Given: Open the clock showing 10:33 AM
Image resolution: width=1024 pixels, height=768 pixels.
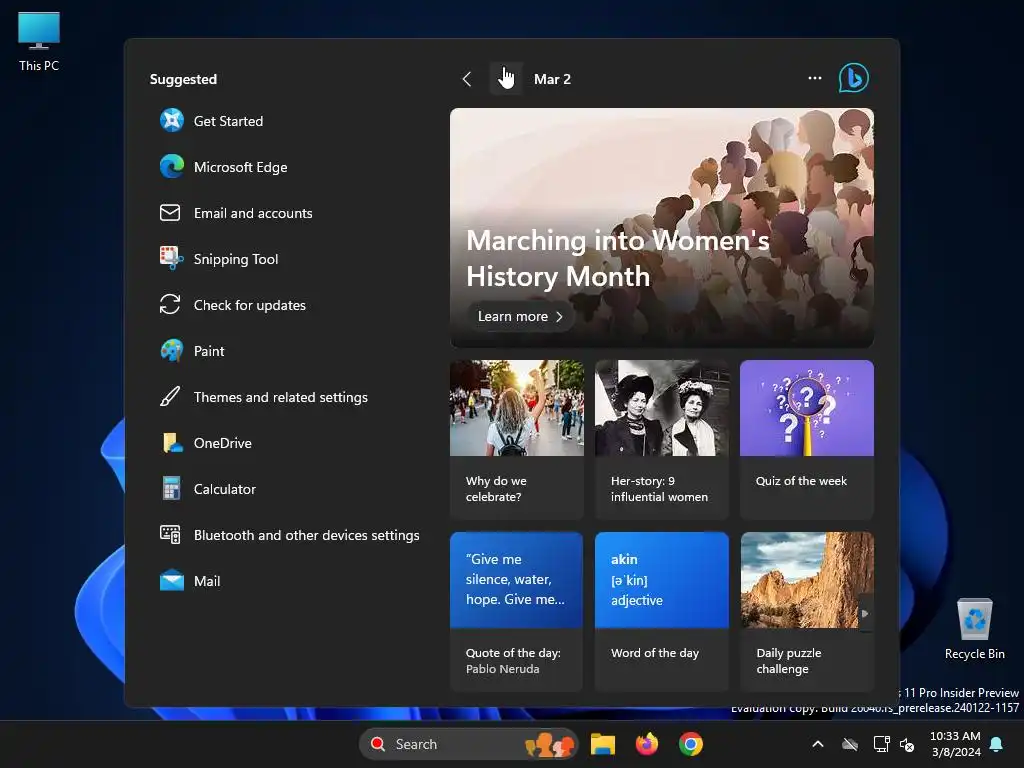Looking at the screenshot, I should [x=955, y=744].
